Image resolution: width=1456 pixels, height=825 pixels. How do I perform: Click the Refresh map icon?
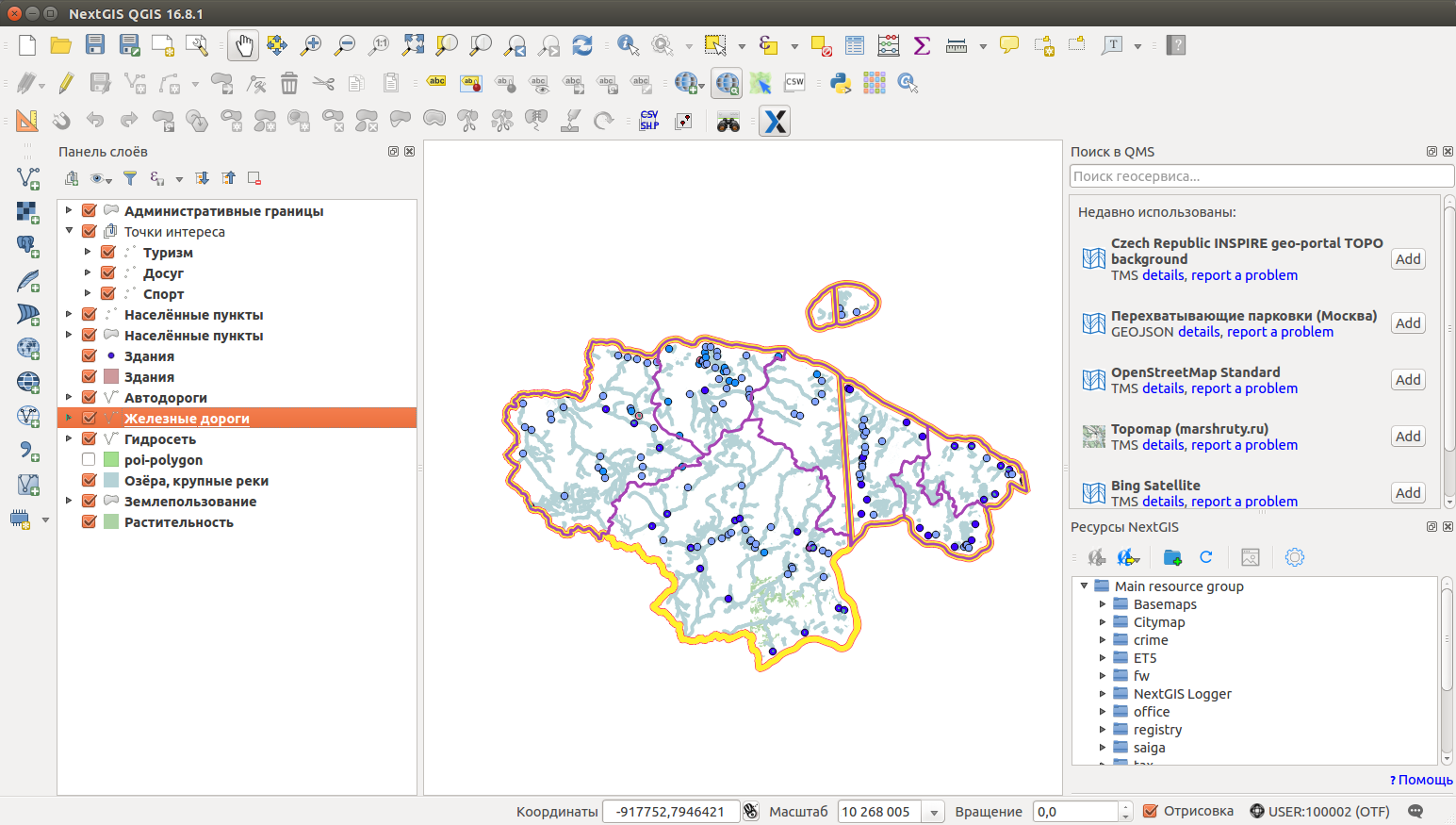(x=582, y=45)
